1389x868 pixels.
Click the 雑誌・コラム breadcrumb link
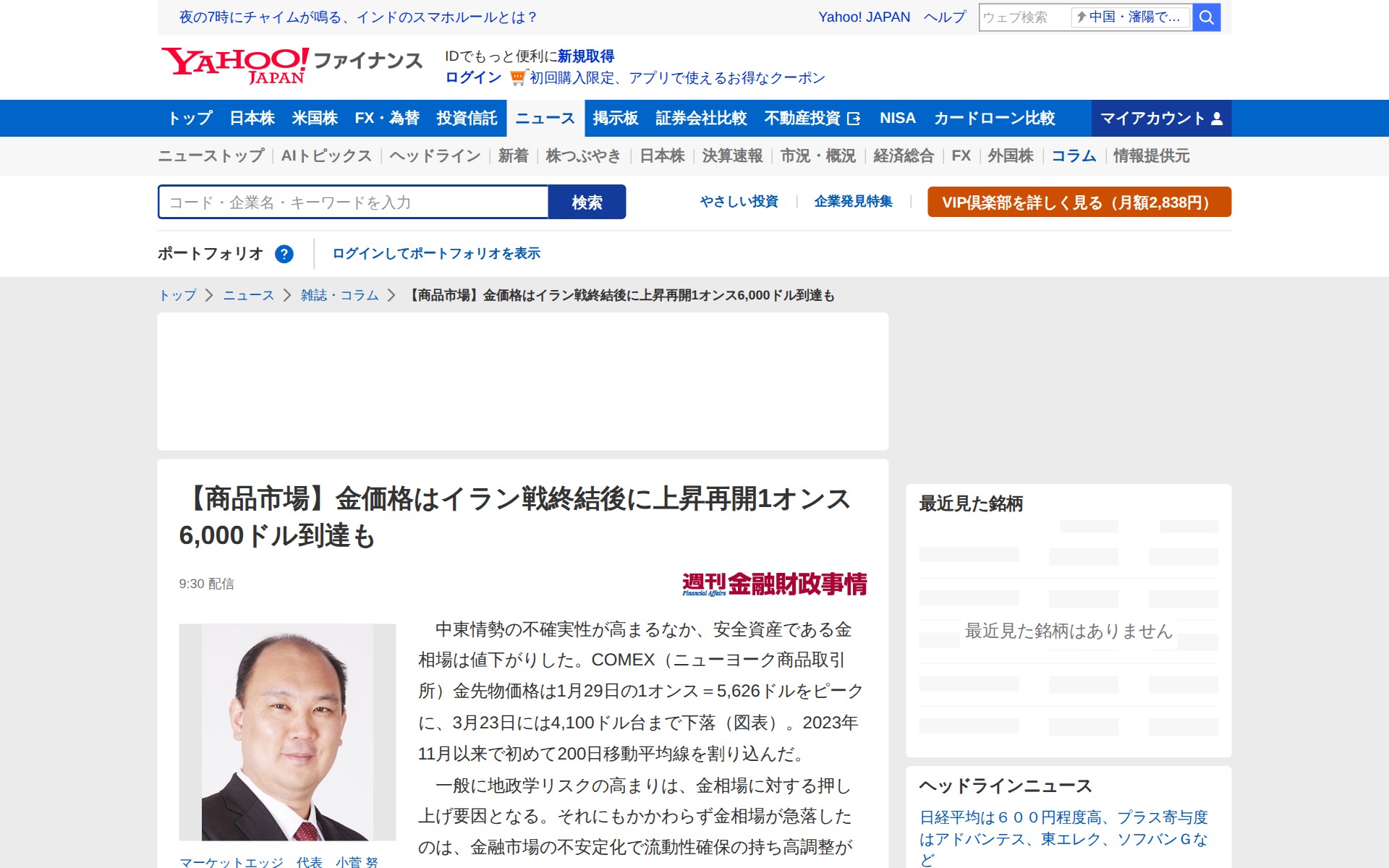339,295
